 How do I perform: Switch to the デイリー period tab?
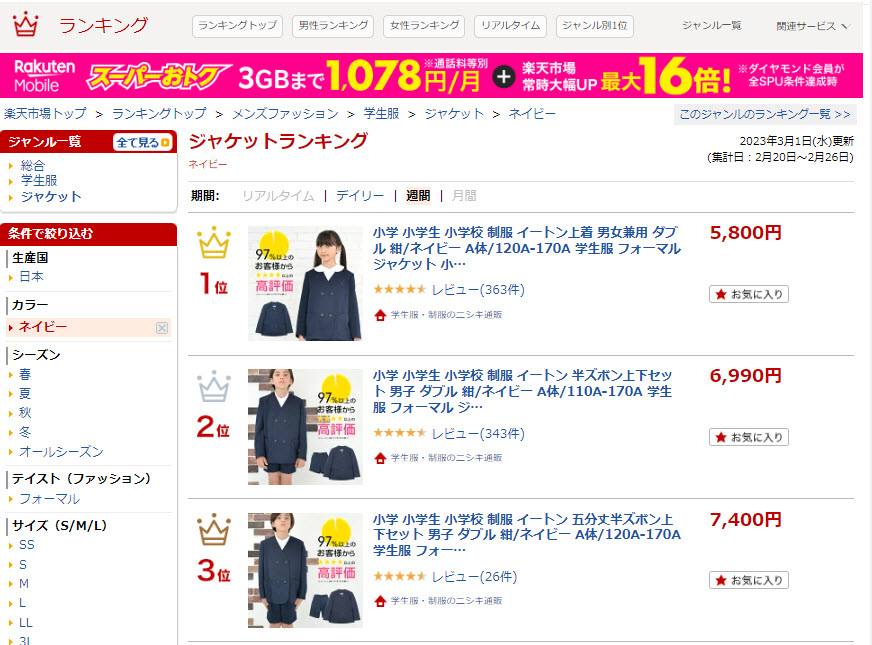point(360,196)
